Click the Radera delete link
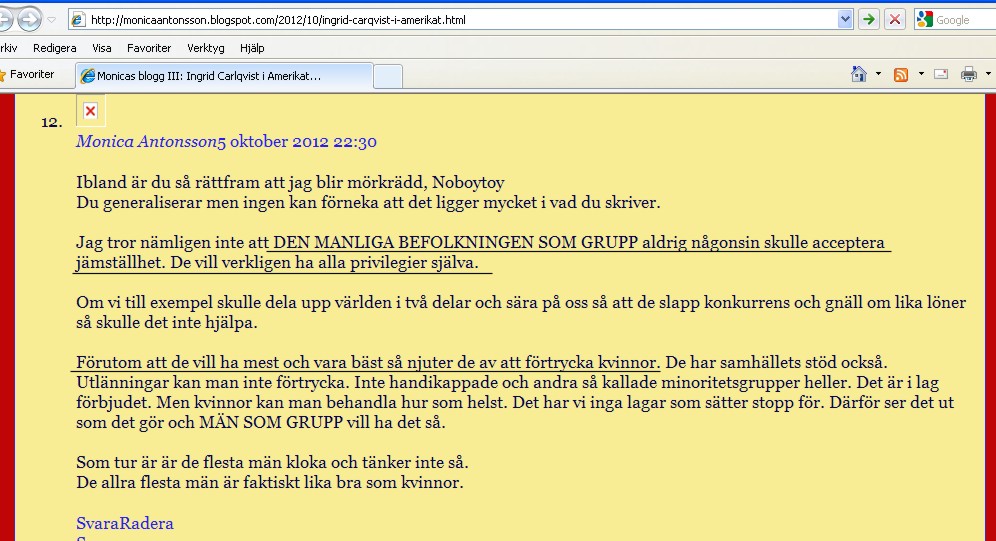This screenshot has width=996, height=541. click(145, 523)
